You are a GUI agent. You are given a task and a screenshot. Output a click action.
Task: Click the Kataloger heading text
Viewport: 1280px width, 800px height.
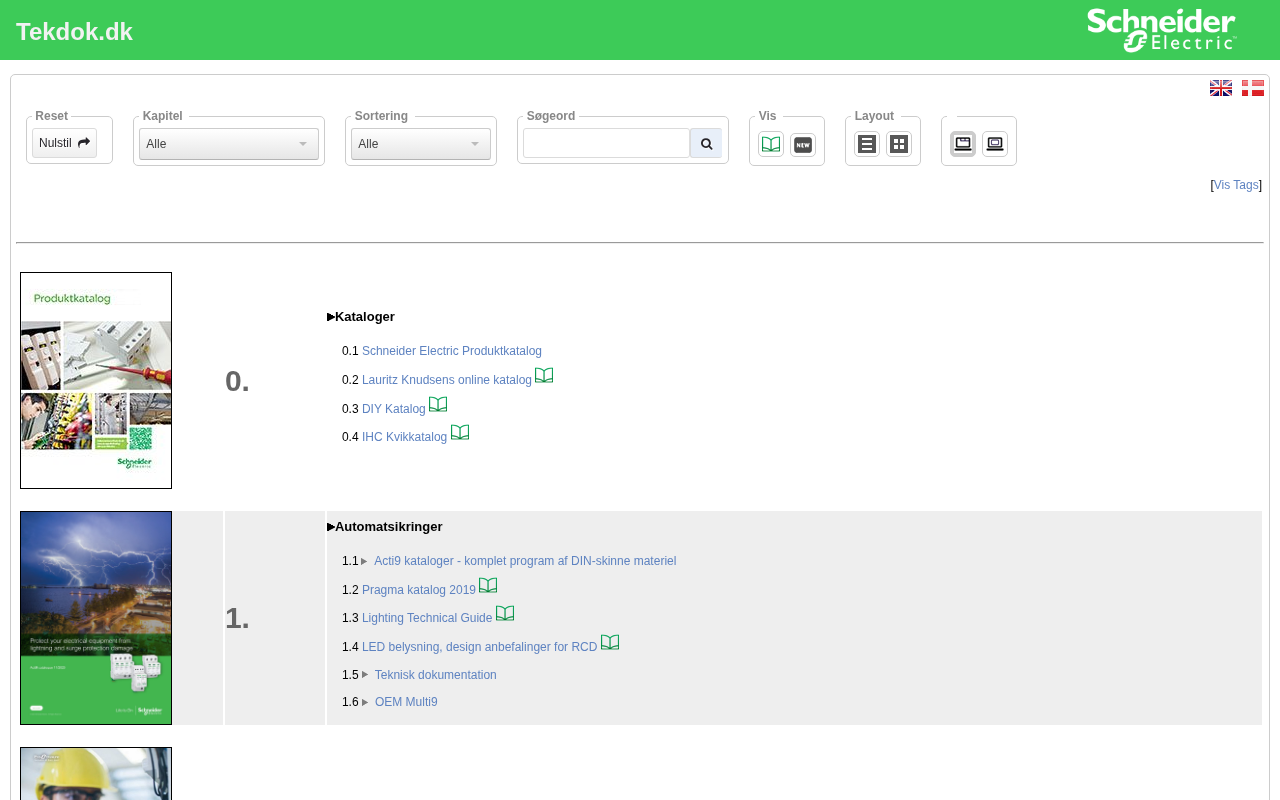[x=365, y=317]
